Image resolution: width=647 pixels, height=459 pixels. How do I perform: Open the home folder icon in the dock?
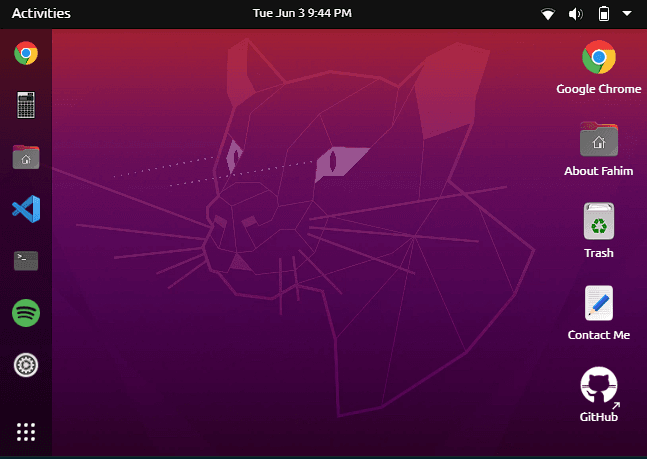[x=26, y=157]
